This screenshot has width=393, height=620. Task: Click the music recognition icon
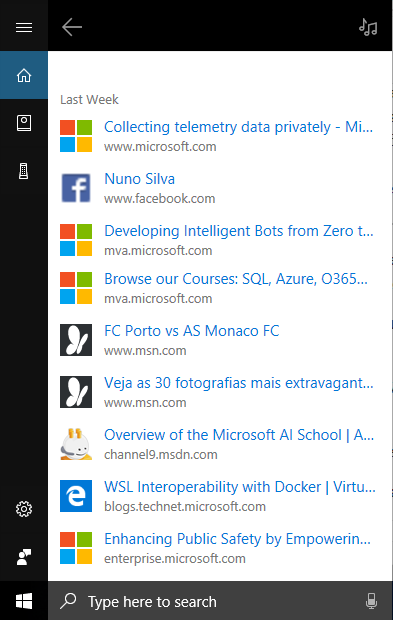pos(368,27)
